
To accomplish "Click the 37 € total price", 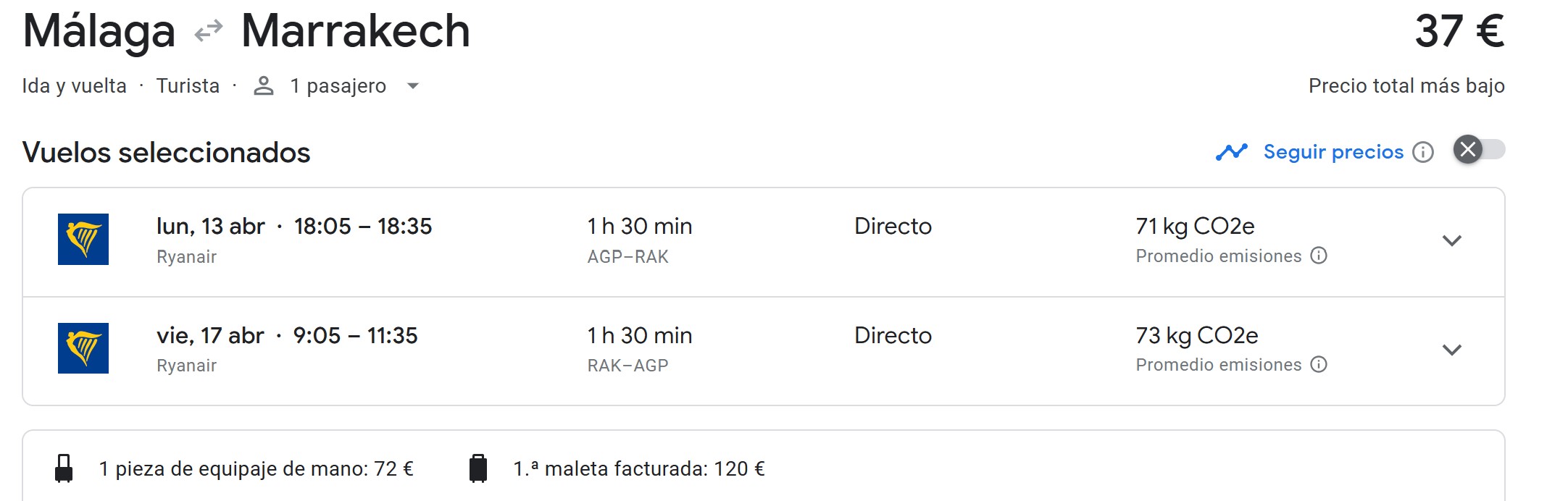I will (1459, 31).
